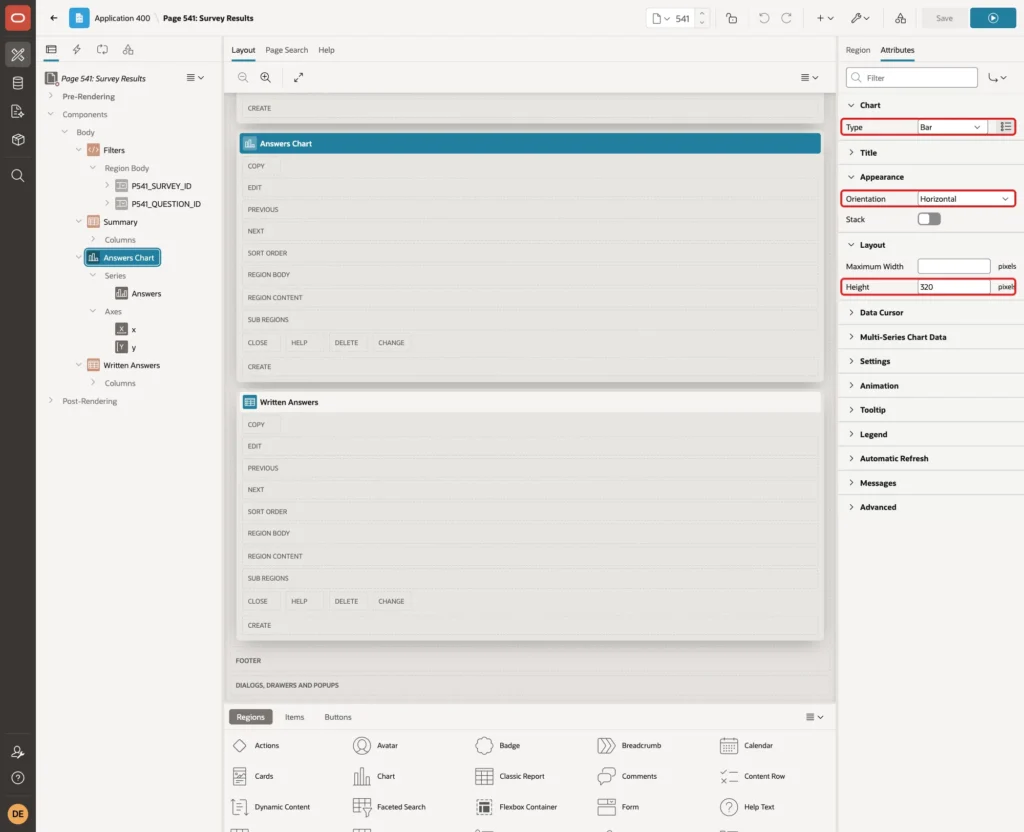This screenshot has width=1024, height=832.
Task: Open Shared Components from the top toolbar
Action: pyautogui.click(x=900, y=18)
